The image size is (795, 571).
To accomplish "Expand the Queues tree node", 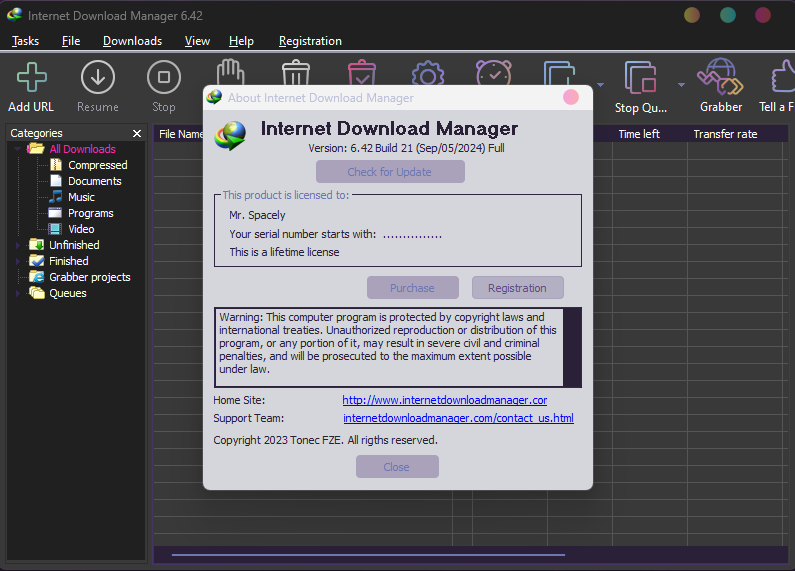I will (x=18, y=293).
